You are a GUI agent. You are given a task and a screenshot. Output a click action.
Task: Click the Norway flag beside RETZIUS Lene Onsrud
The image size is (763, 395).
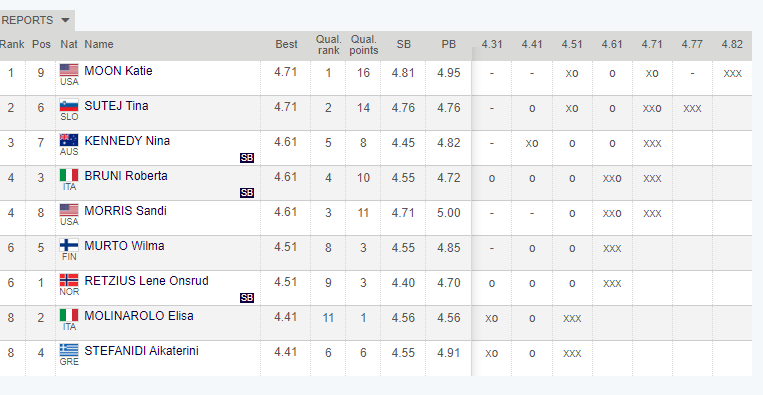[x=69, y=280]
